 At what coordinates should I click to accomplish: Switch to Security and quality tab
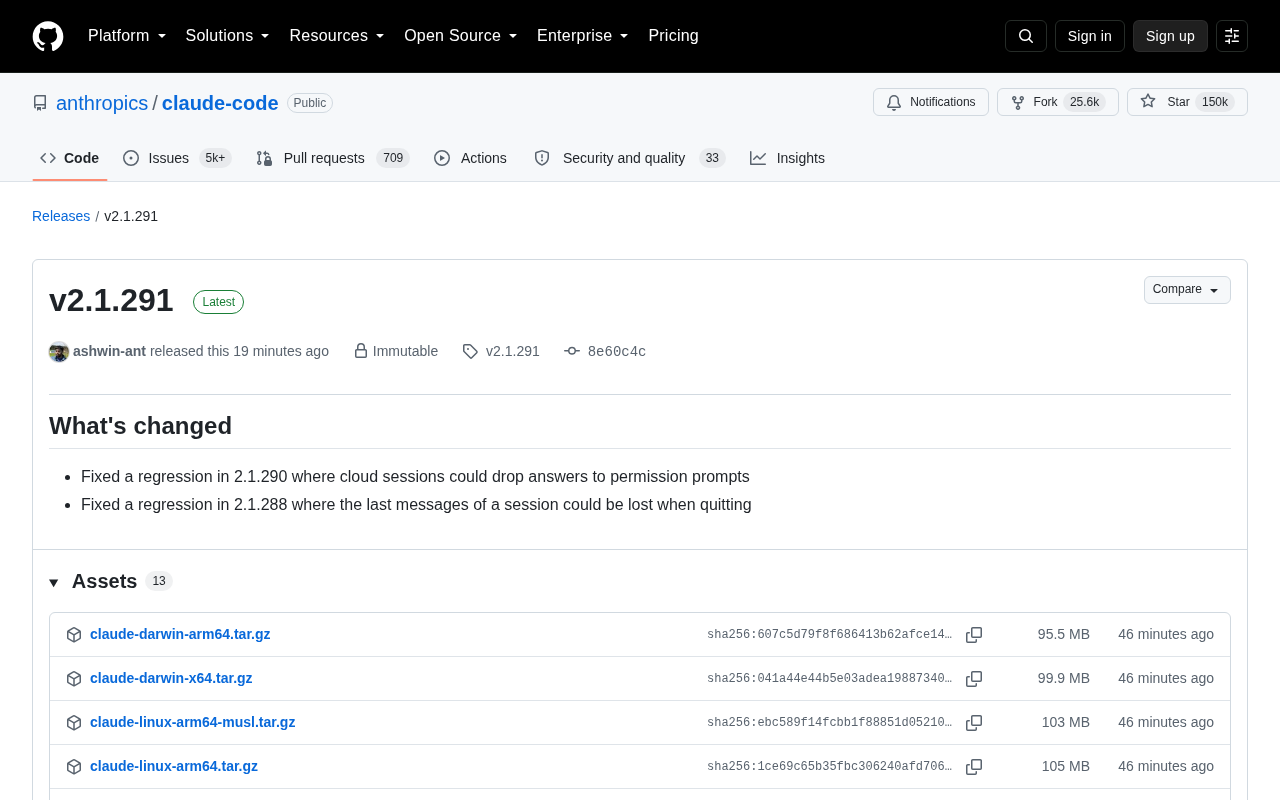pyautogui.click(x=629, y=158)
